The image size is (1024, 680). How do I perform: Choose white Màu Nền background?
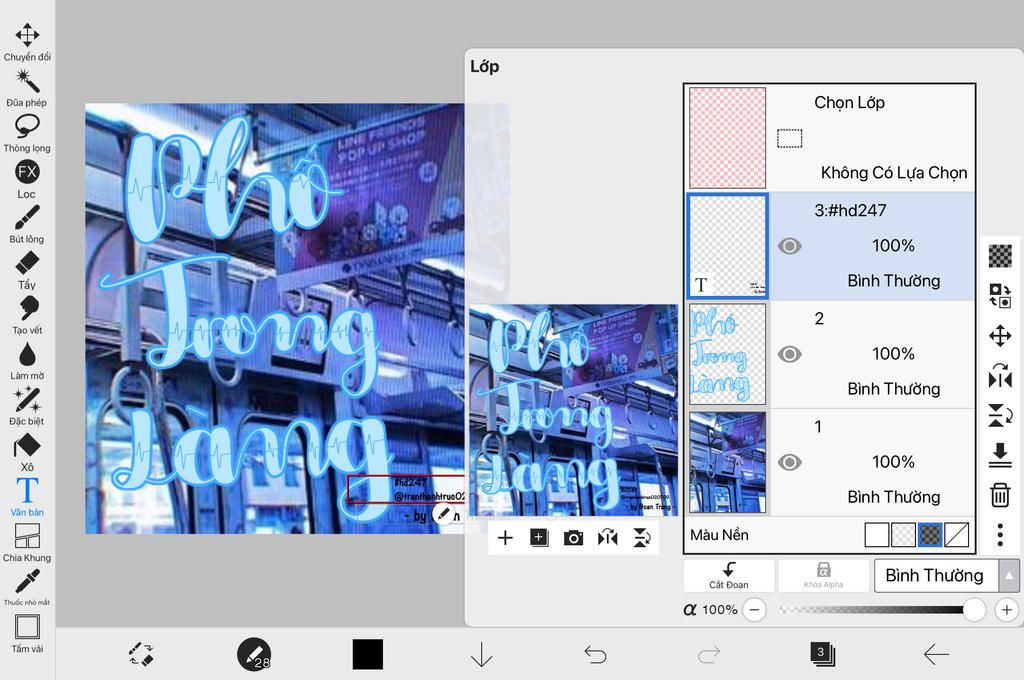pyautogui.click(x=876, y=535)
